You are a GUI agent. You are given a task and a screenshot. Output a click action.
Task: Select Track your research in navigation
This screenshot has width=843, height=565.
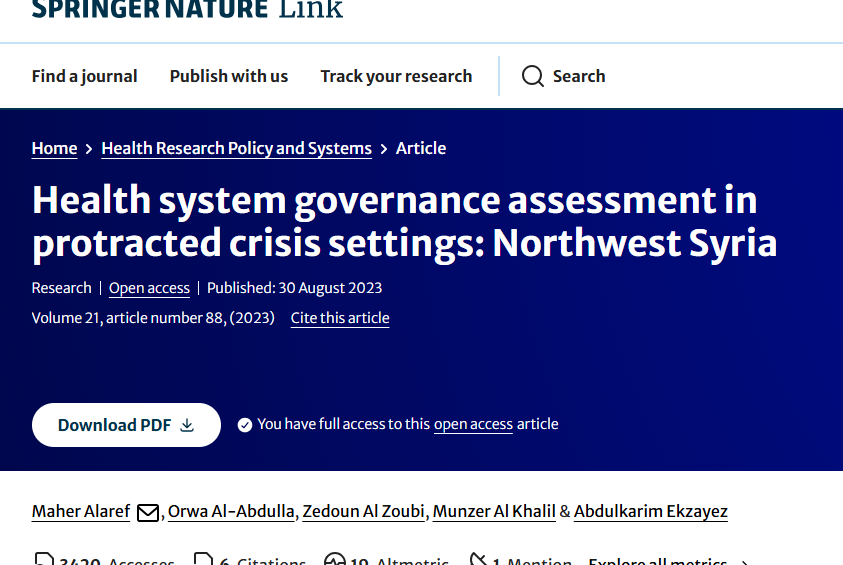point(396,76)
